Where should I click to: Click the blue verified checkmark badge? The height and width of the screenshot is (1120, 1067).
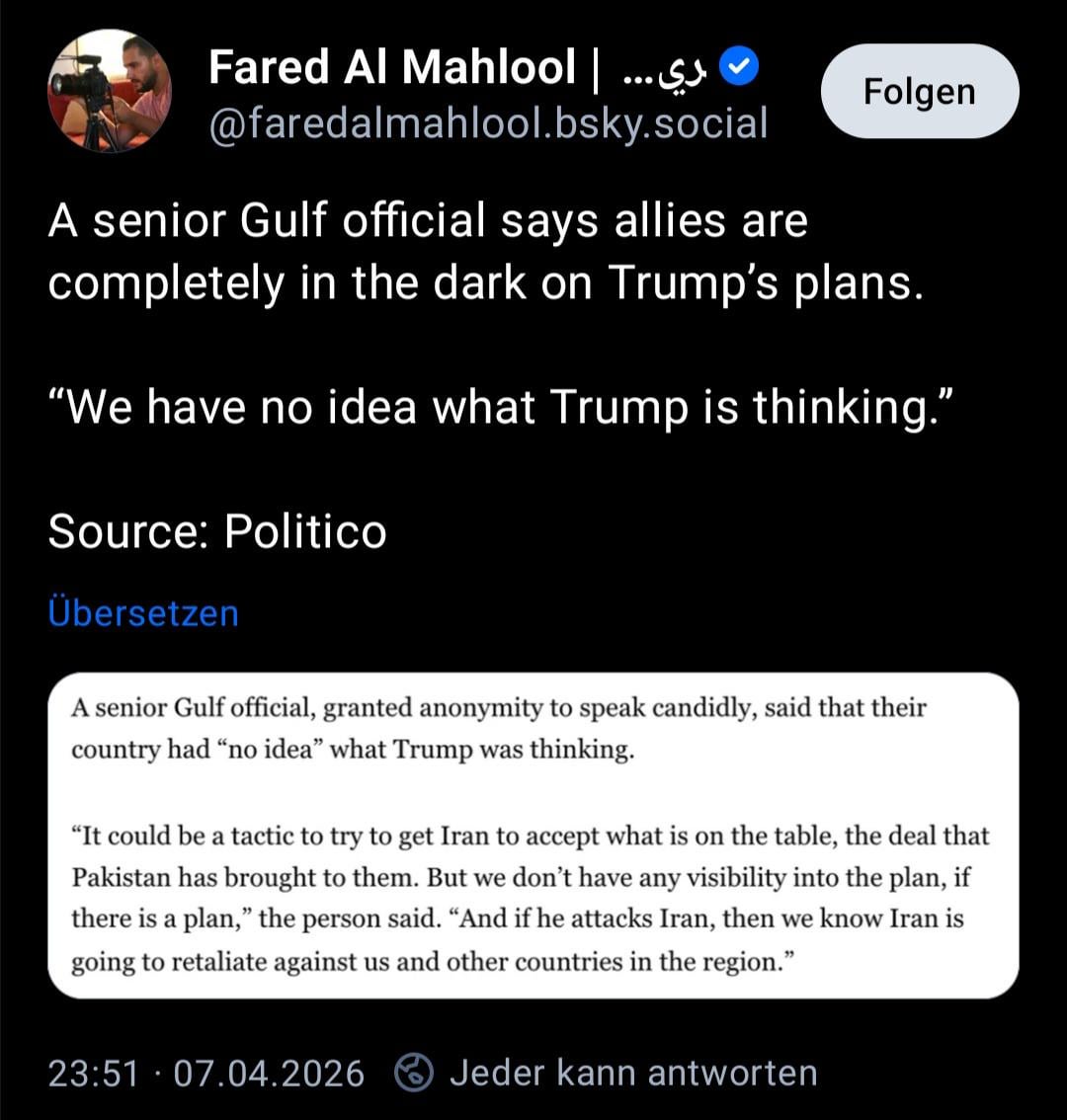(x=738, y=67)
